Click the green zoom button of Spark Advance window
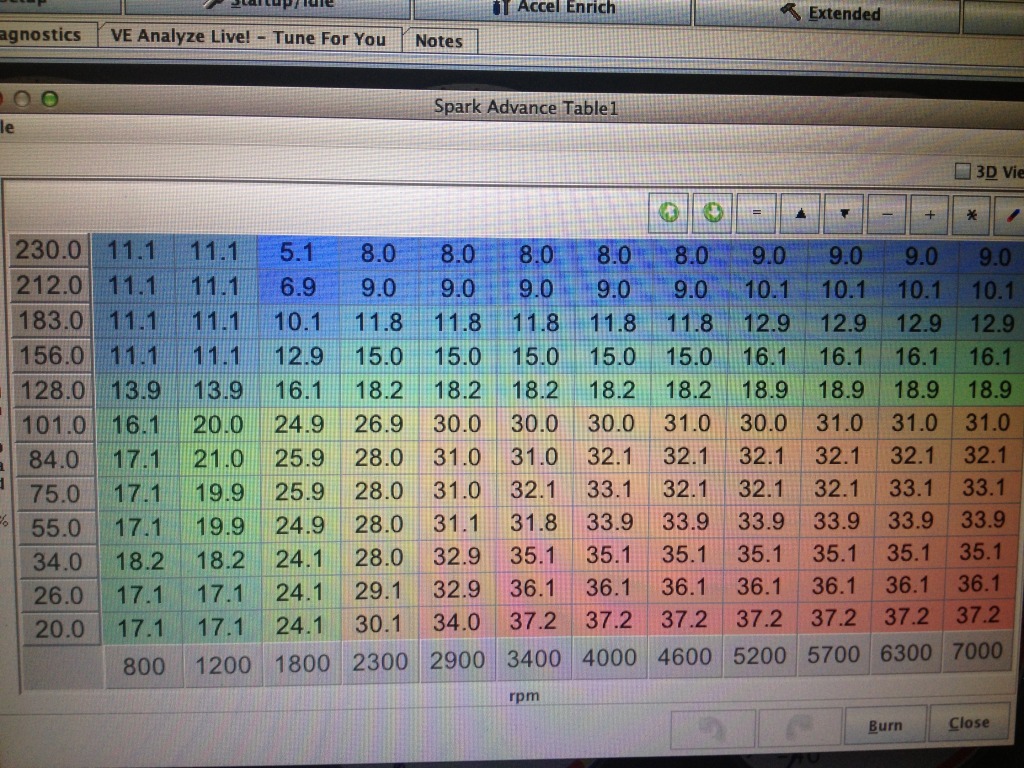The height and width of the screenshot is (768, 1024). click(x=50, y=99)
